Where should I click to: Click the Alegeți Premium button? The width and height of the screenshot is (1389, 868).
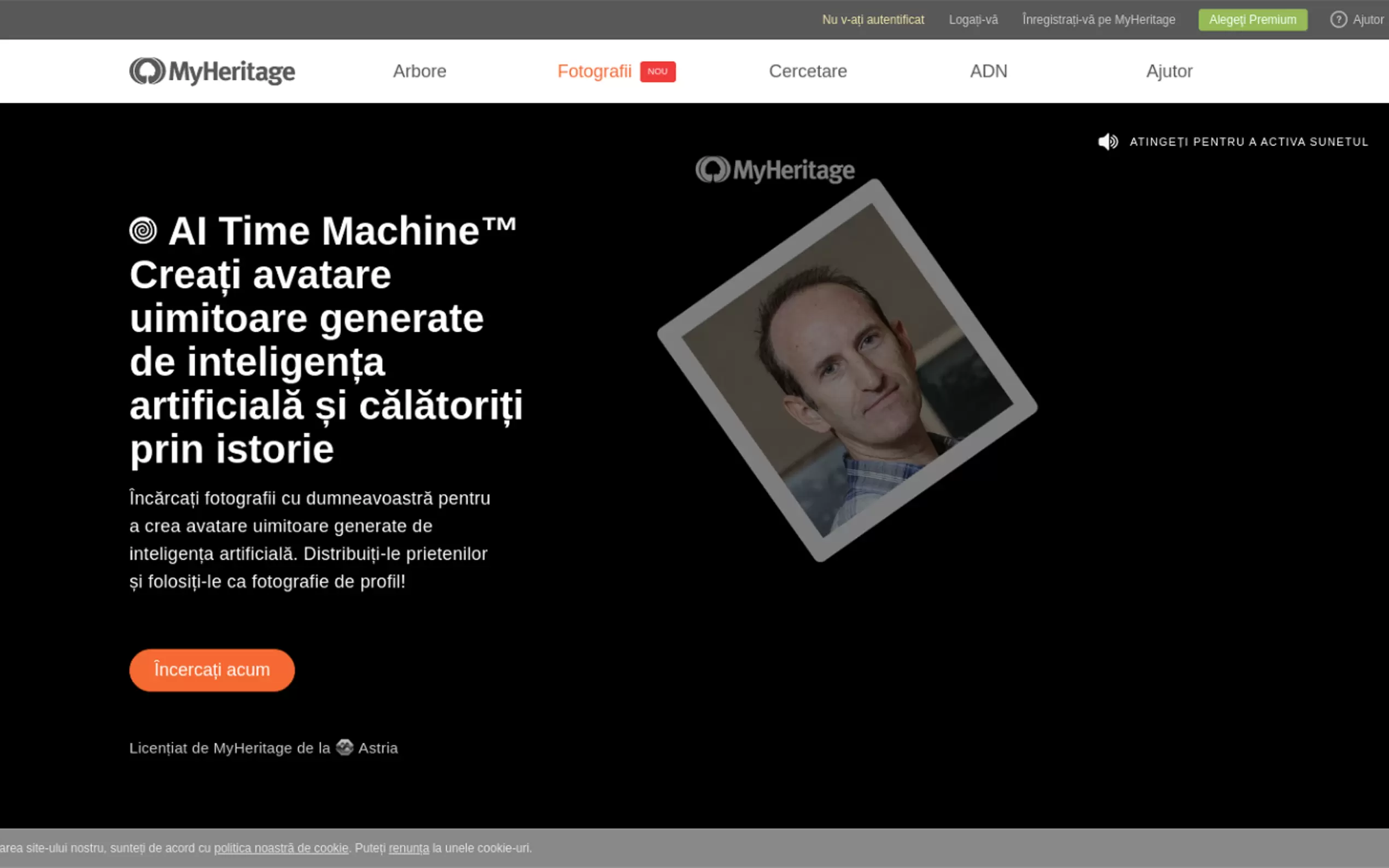tap(1252, 20)
